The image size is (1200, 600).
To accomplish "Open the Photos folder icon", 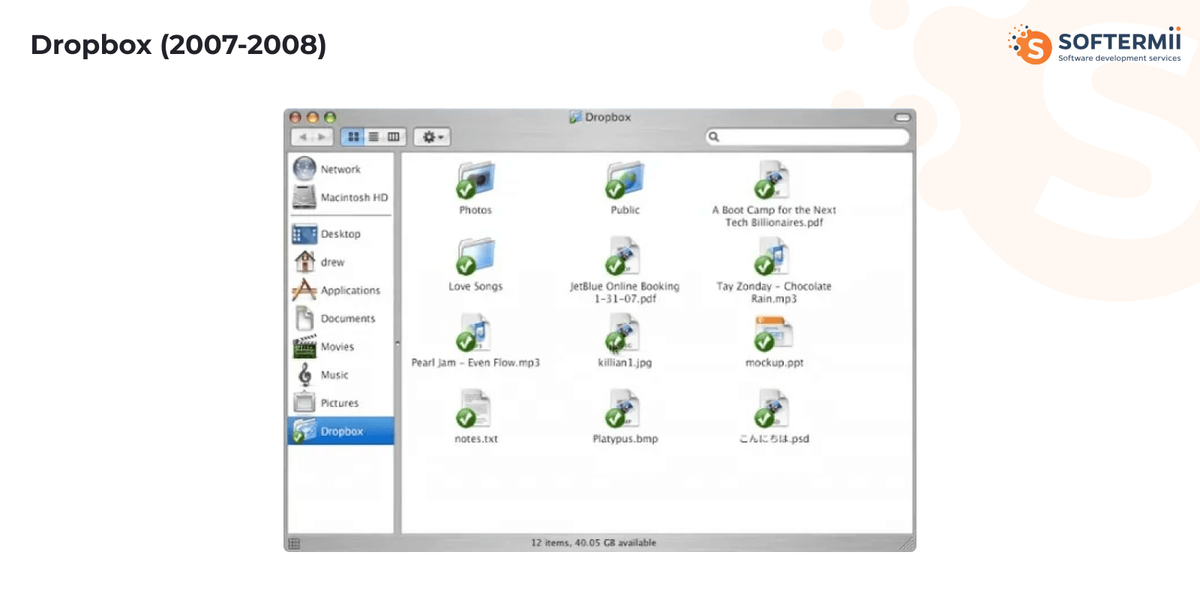I will point(475,181).
